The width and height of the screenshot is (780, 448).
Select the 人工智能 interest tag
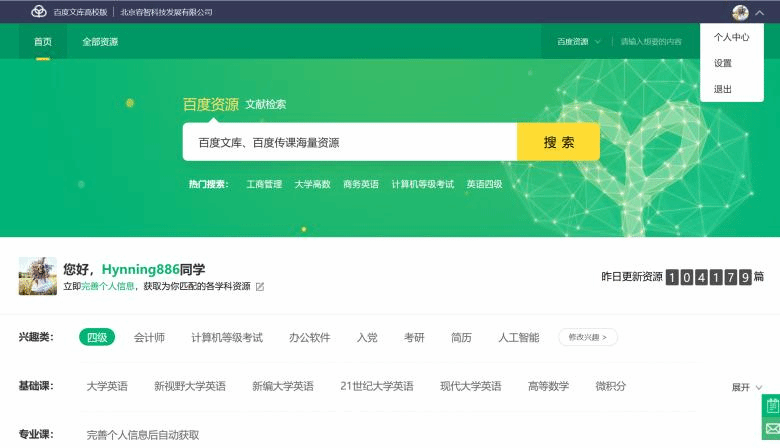tap(518, 337)
